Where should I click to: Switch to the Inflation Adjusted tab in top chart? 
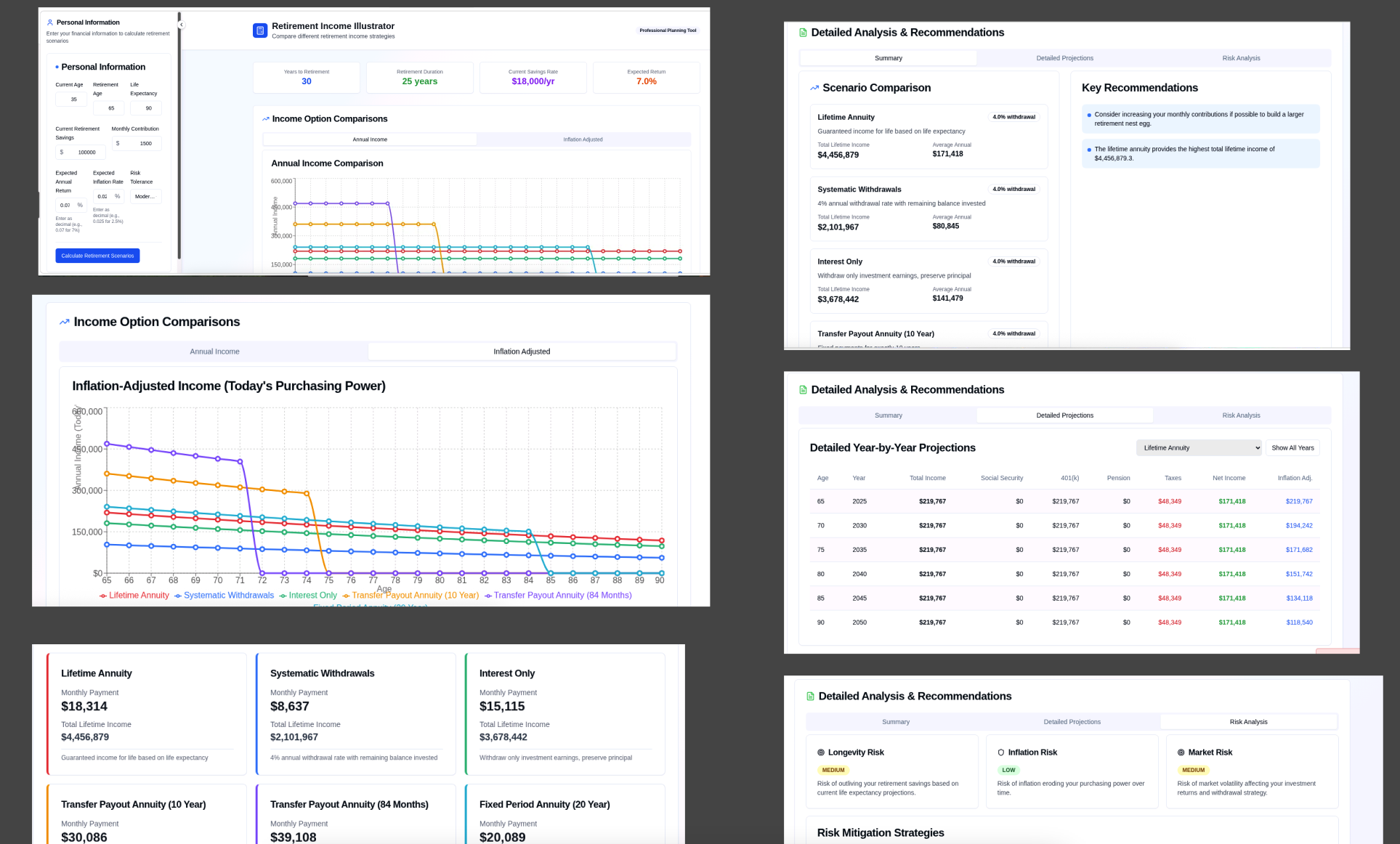pos(583,139)
